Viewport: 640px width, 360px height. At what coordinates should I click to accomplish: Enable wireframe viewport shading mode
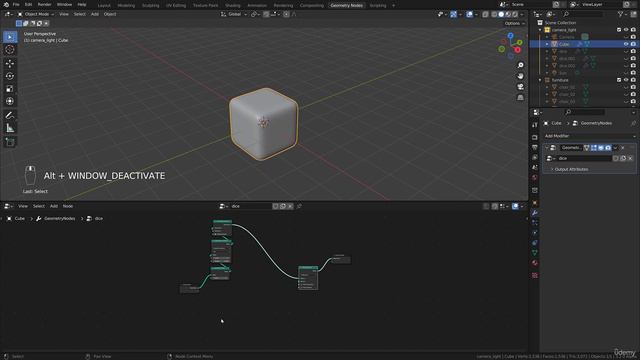point(494,14)
